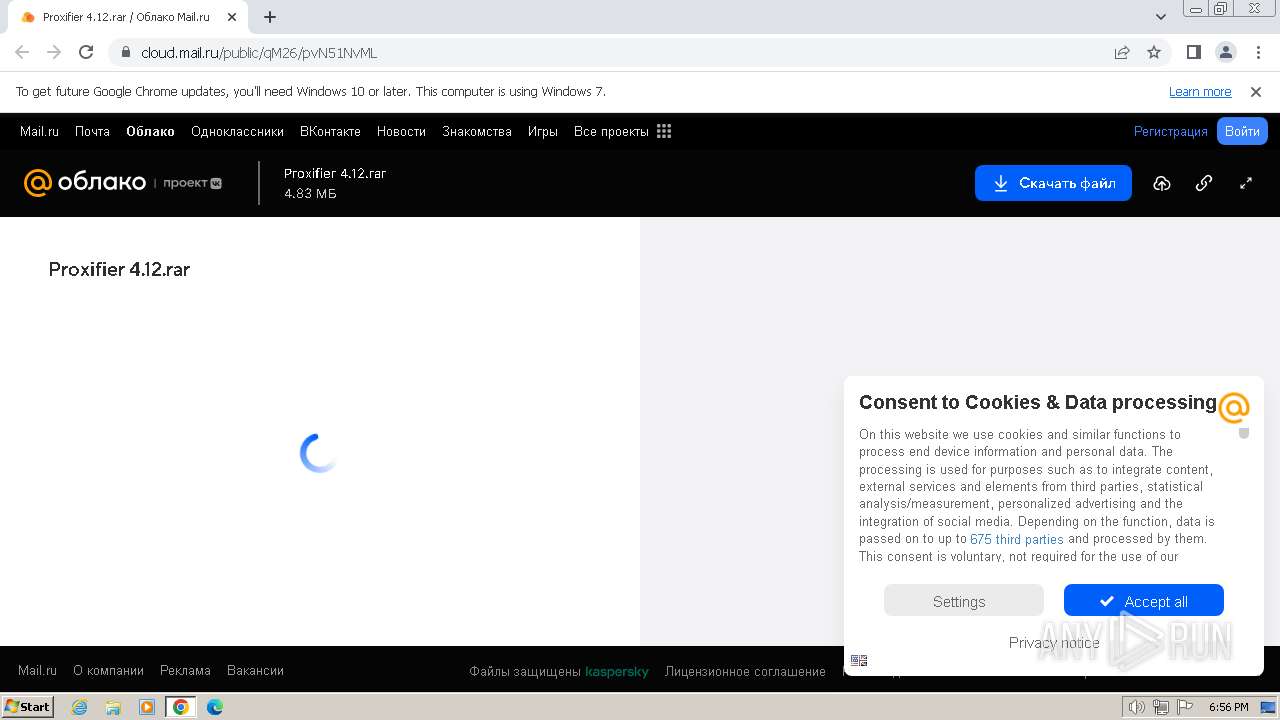This screenshot has width=1280, height=720.
Task: Open Новости in nav bar
Action: [401, 131]
